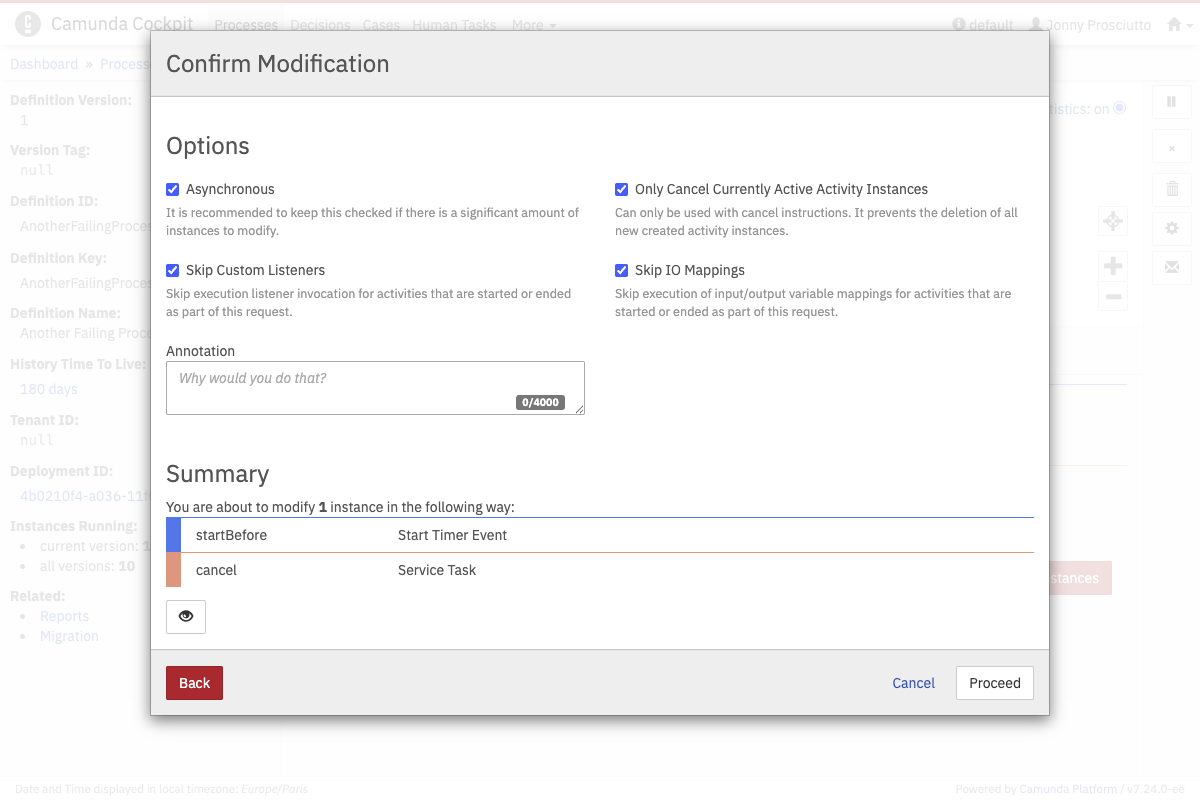Click the minus zoom-out icon on diagram
The image size is (1200, 800).
click(1113, 297)
